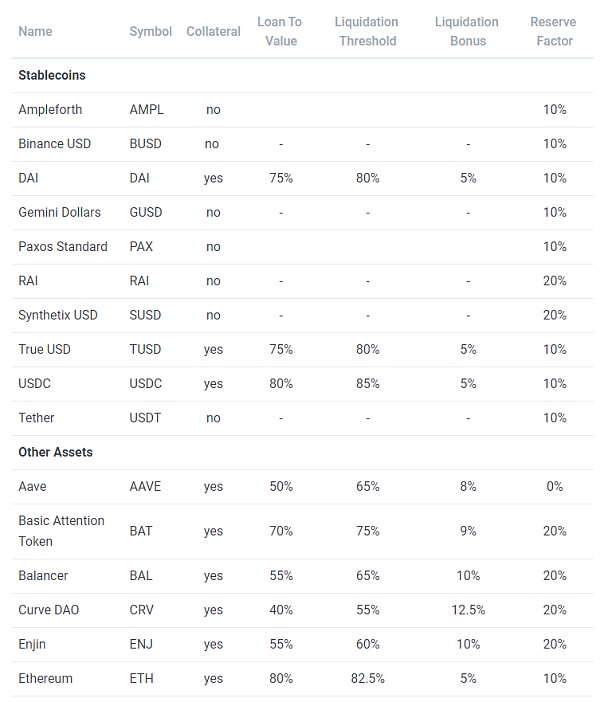Click the Basic Attention Token name
This screenshot has width=600, height=702.
click(x=61, y=531)
